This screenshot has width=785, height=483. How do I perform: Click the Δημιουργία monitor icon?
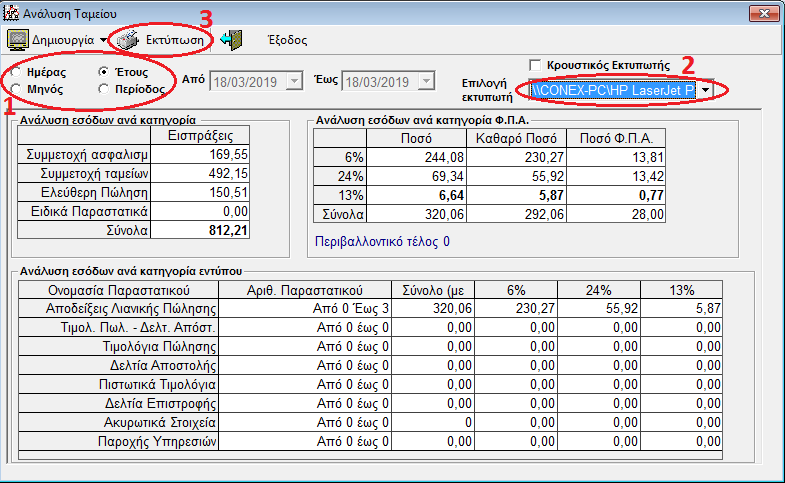tap(18, 40)
